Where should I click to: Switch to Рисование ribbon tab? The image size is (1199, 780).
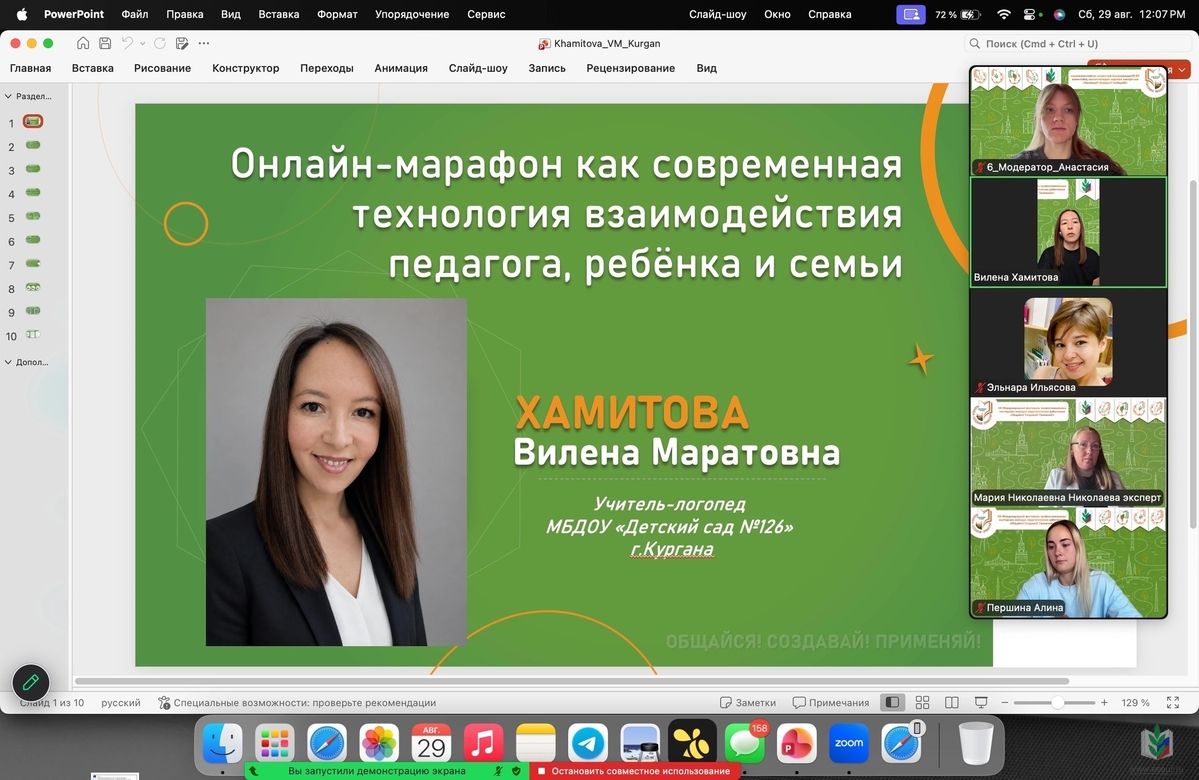click(162, 68)
